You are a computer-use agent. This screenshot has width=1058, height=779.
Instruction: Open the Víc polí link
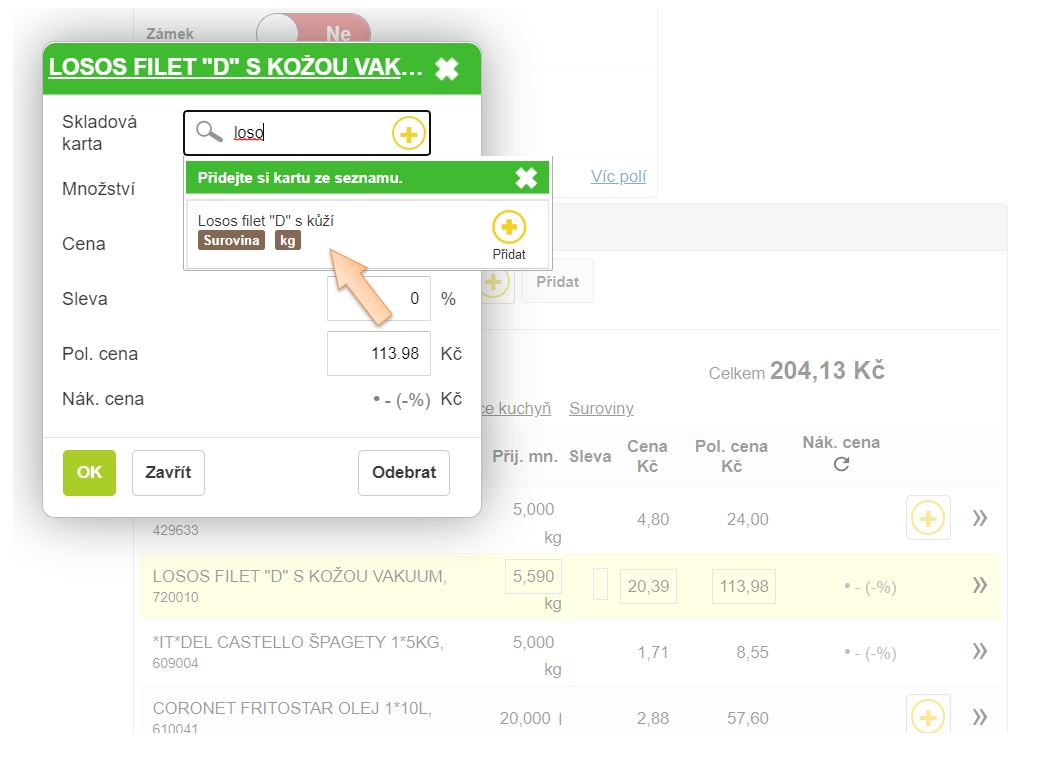pos(618,176)
